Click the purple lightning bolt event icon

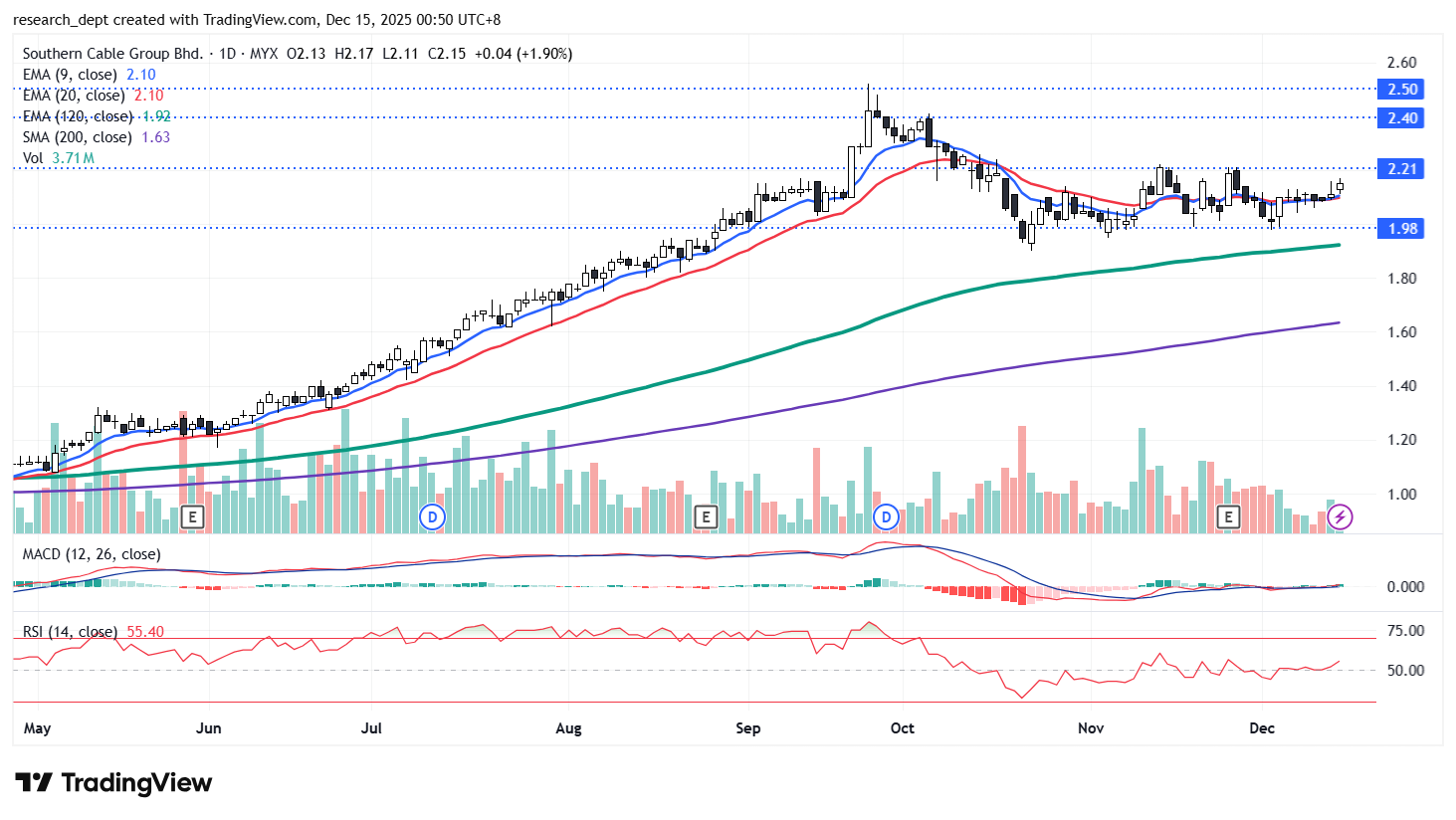(x=1341, y=516)
